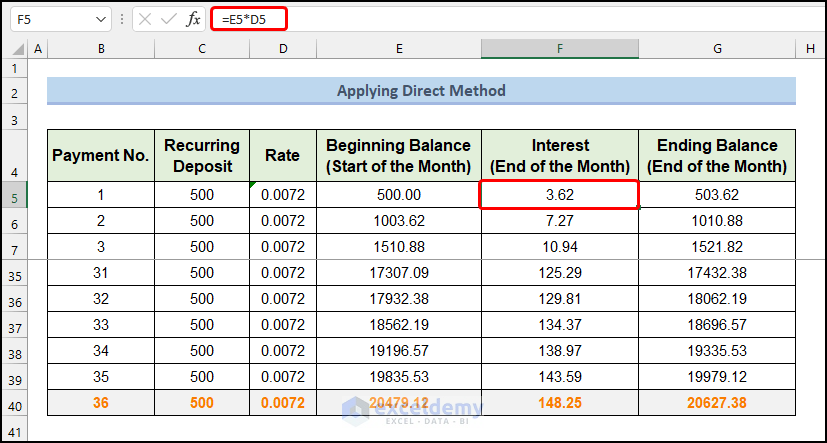The height and width of the screenshot is (443, 827).
Task: Select column D header
Action: point(283,49)
